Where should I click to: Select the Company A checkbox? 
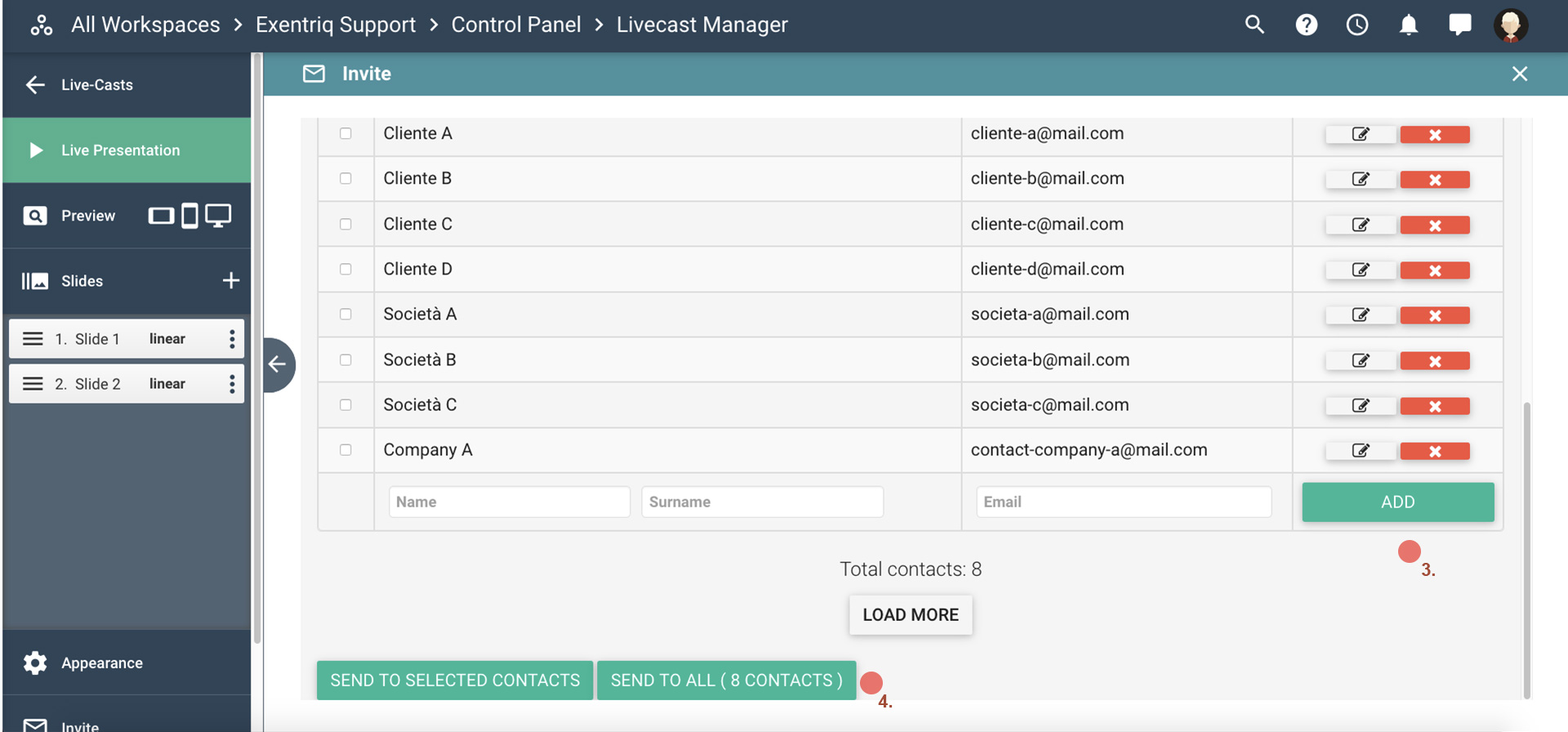coord(345,450)
